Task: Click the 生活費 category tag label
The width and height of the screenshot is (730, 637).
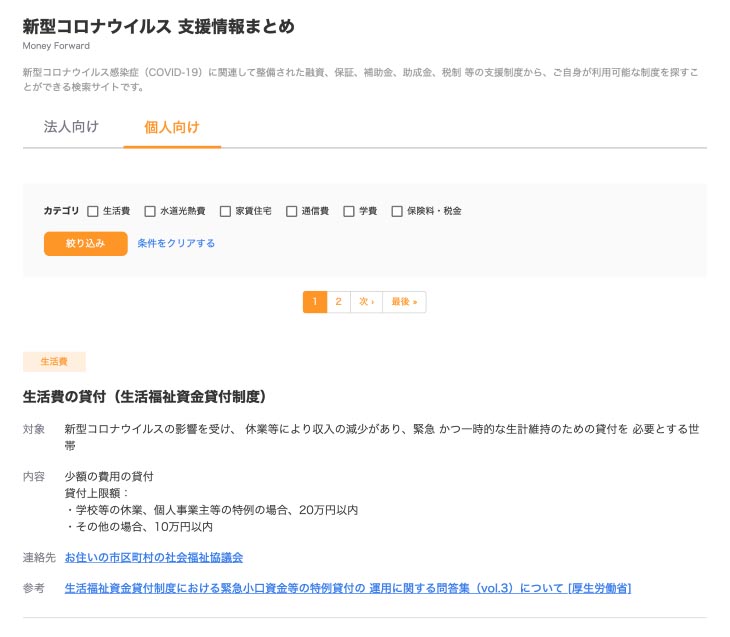Action: pos(54,362)
